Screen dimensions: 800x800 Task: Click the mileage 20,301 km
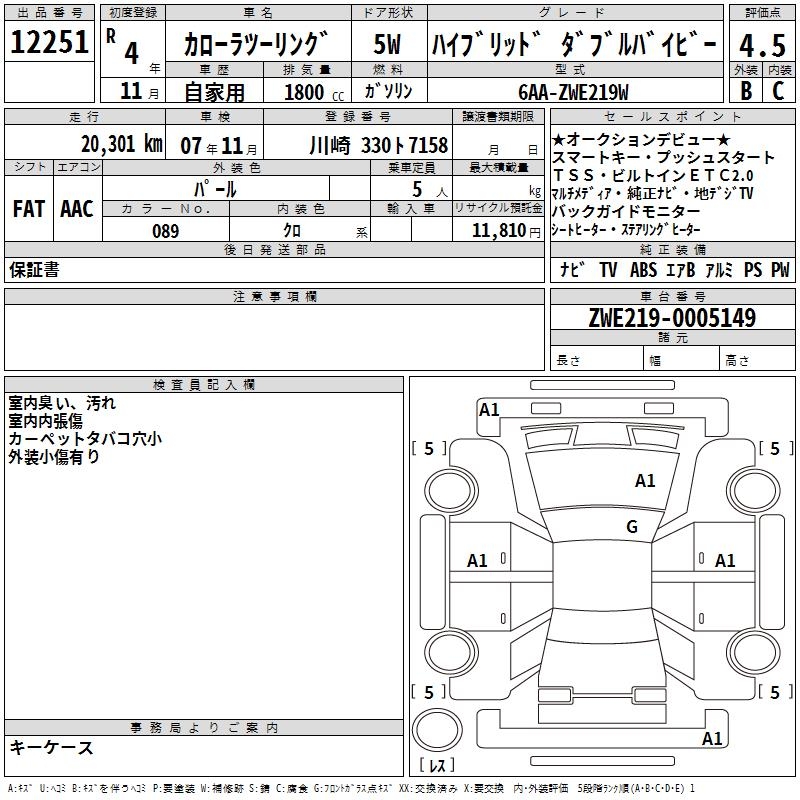[121, 144]
